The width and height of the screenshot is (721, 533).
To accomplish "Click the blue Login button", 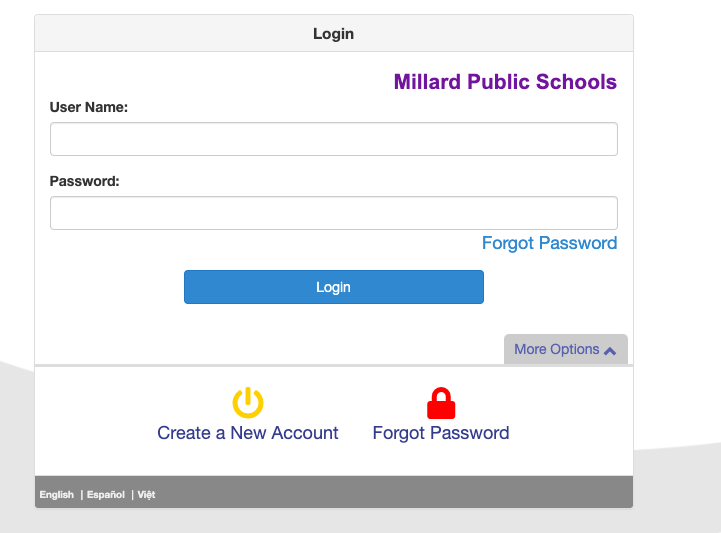I will click(334, 287).
